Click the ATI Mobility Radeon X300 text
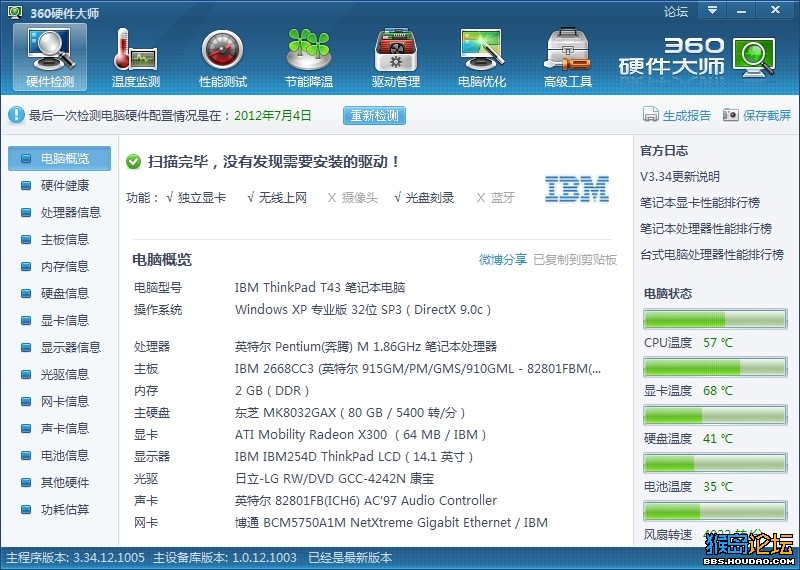The image size is (800, 570). [x=361, y=435]
